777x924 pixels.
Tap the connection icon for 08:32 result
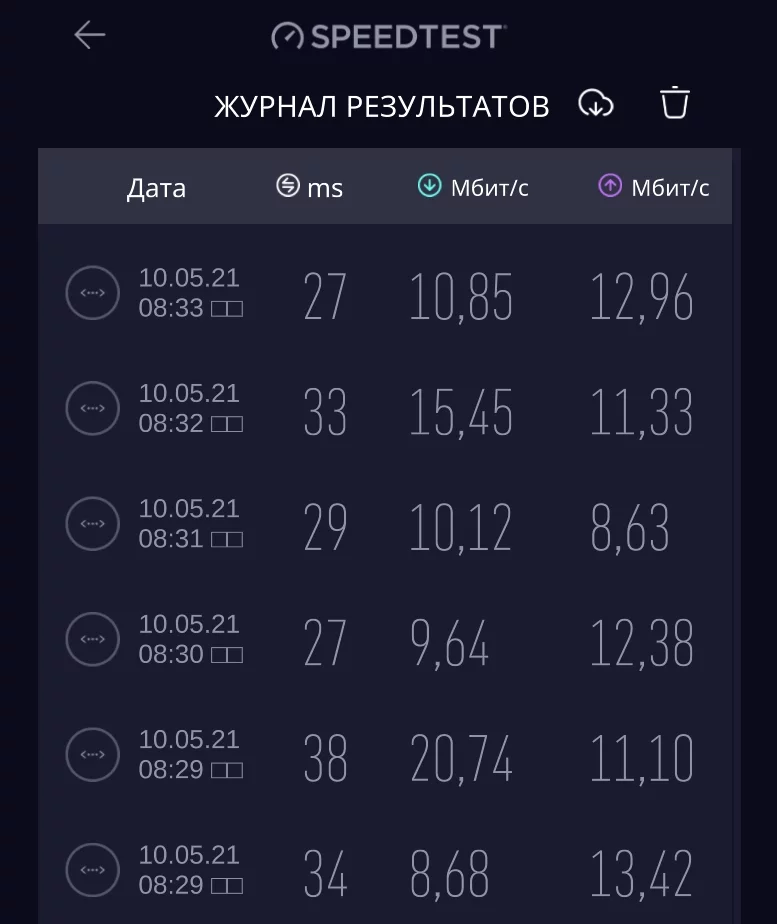tap(92, 409)
